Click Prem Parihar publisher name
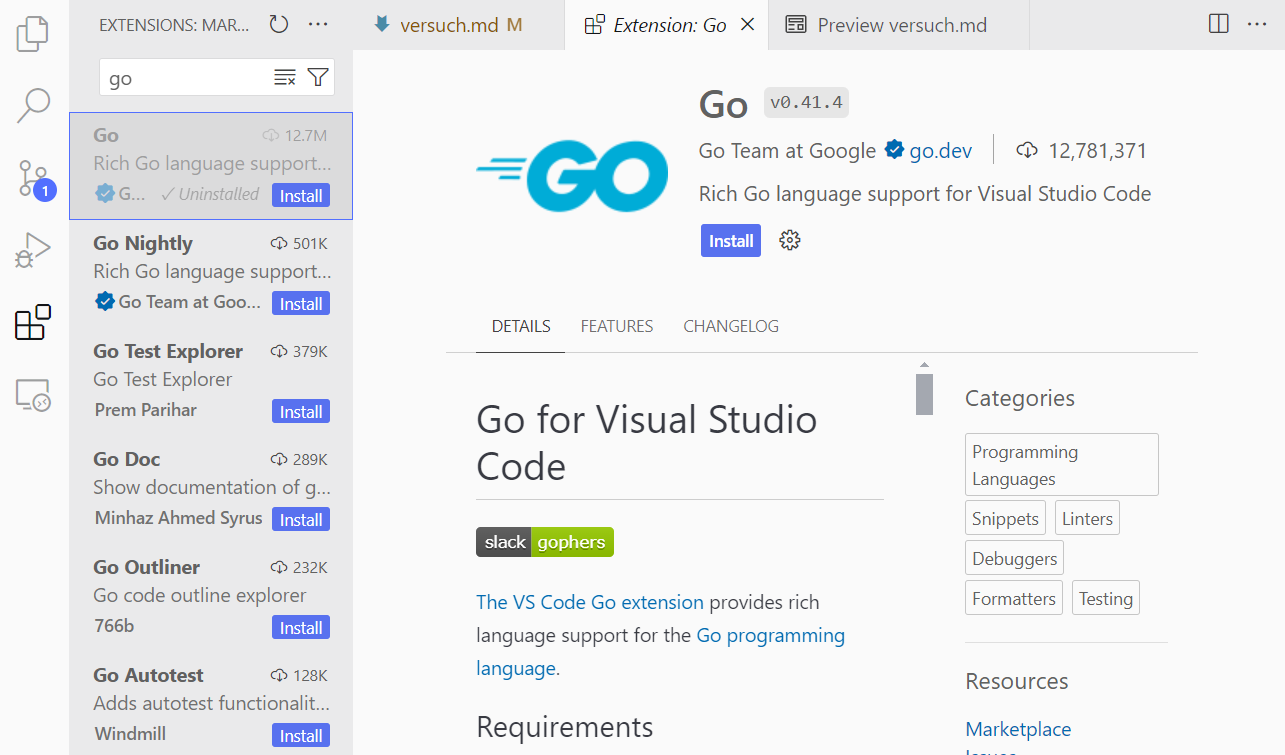 (x=146, y=410)
